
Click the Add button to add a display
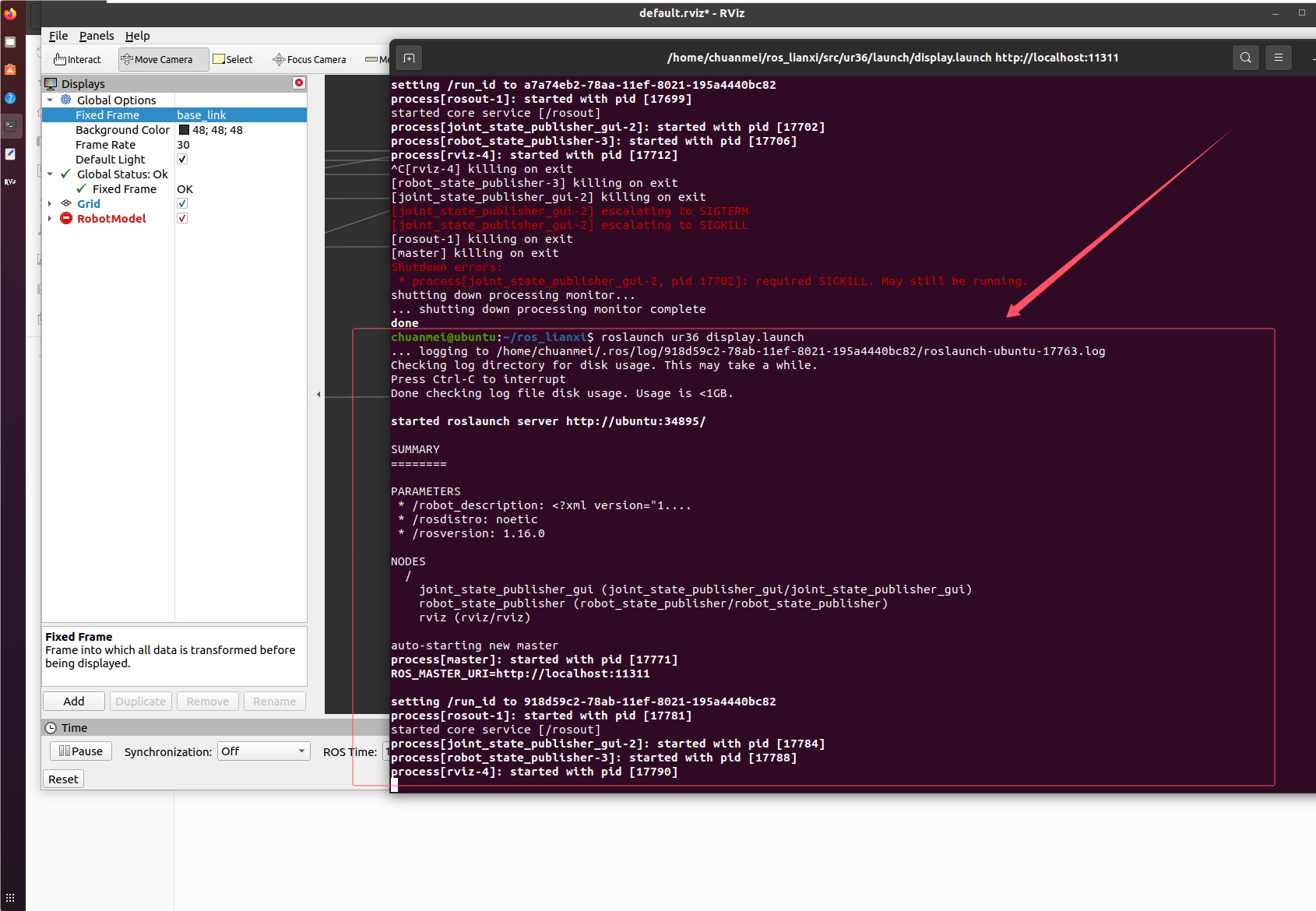[73, 701]
